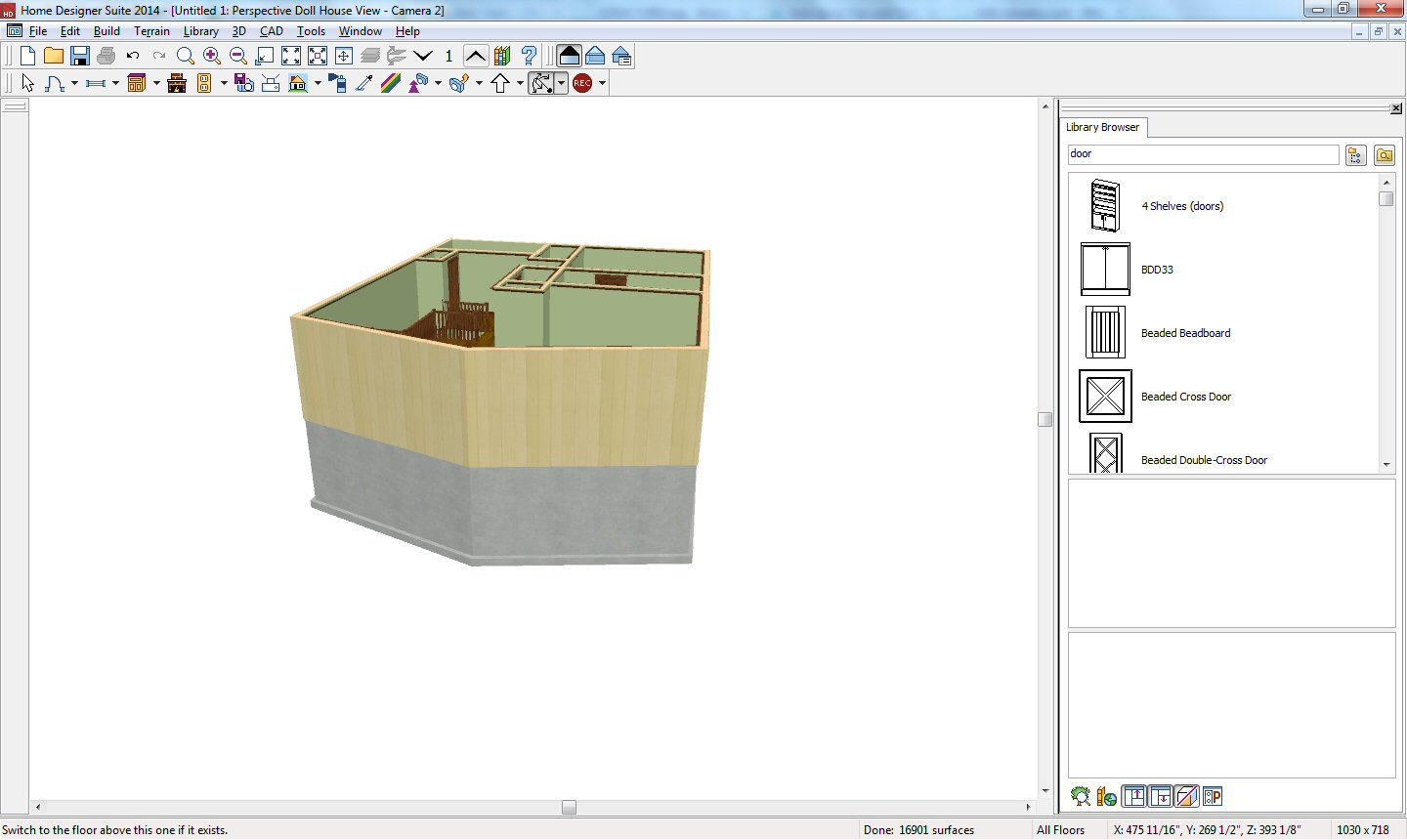This screenshot has width=1407, height=840.
Task: Click the rainbow Material Painter swatch tool
Action: pos(391,84)
